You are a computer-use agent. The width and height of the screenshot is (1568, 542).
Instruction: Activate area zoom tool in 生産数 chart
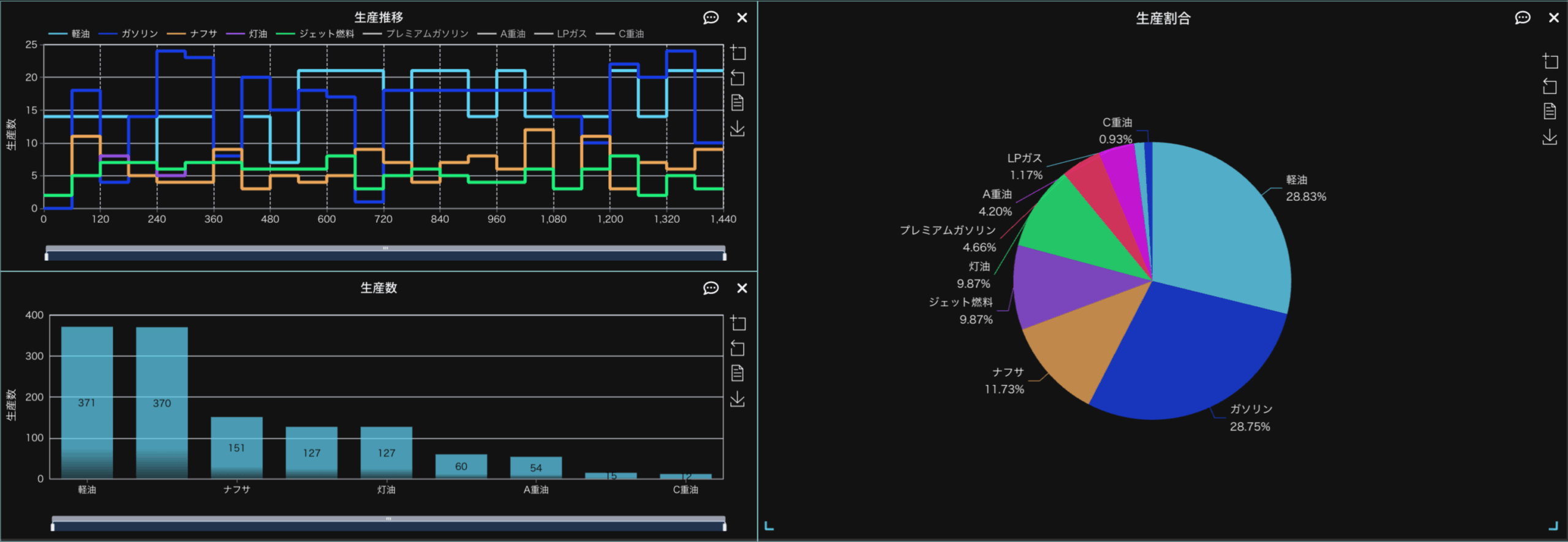(x=738, y=323)
